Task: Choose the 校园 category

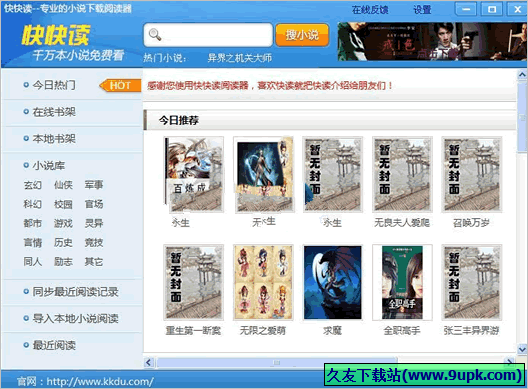Action: coord(63,204)
